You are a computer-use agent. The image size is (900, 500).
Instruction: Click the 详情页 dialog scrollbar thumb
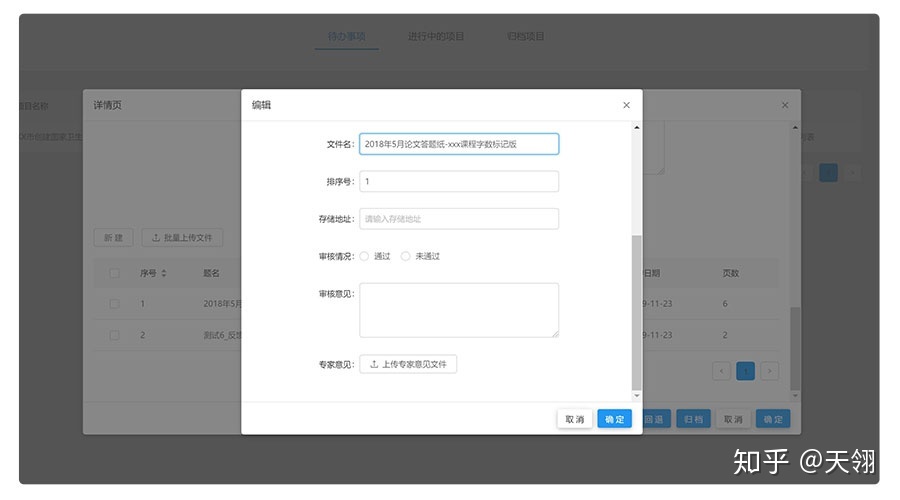tap(795, 349)
